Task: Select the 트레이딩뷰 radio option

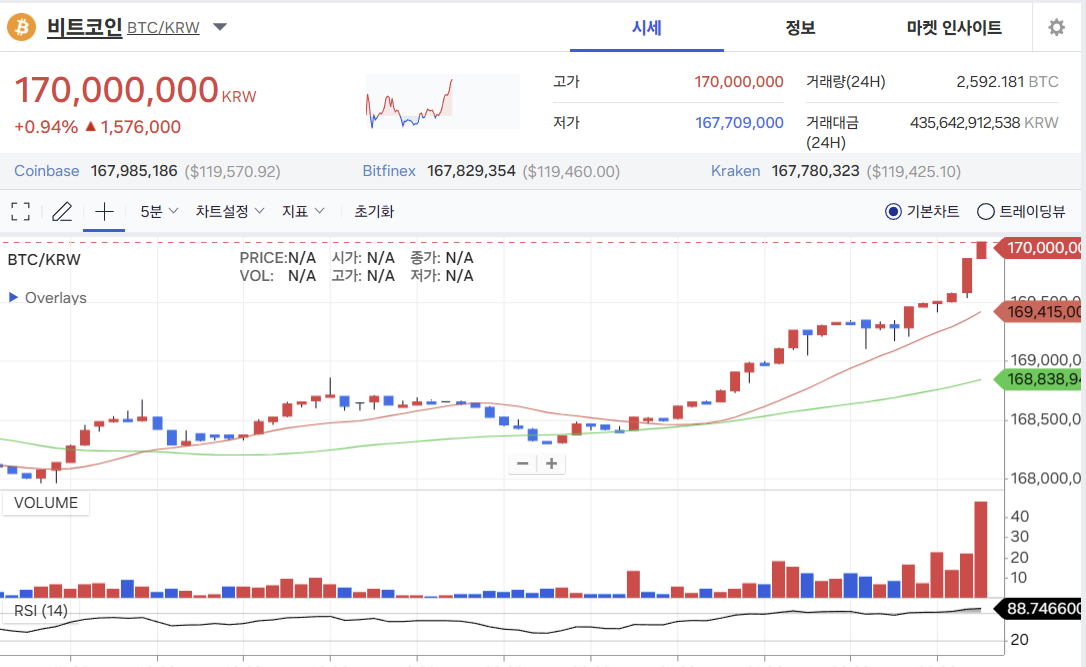Action: (985, 211)
